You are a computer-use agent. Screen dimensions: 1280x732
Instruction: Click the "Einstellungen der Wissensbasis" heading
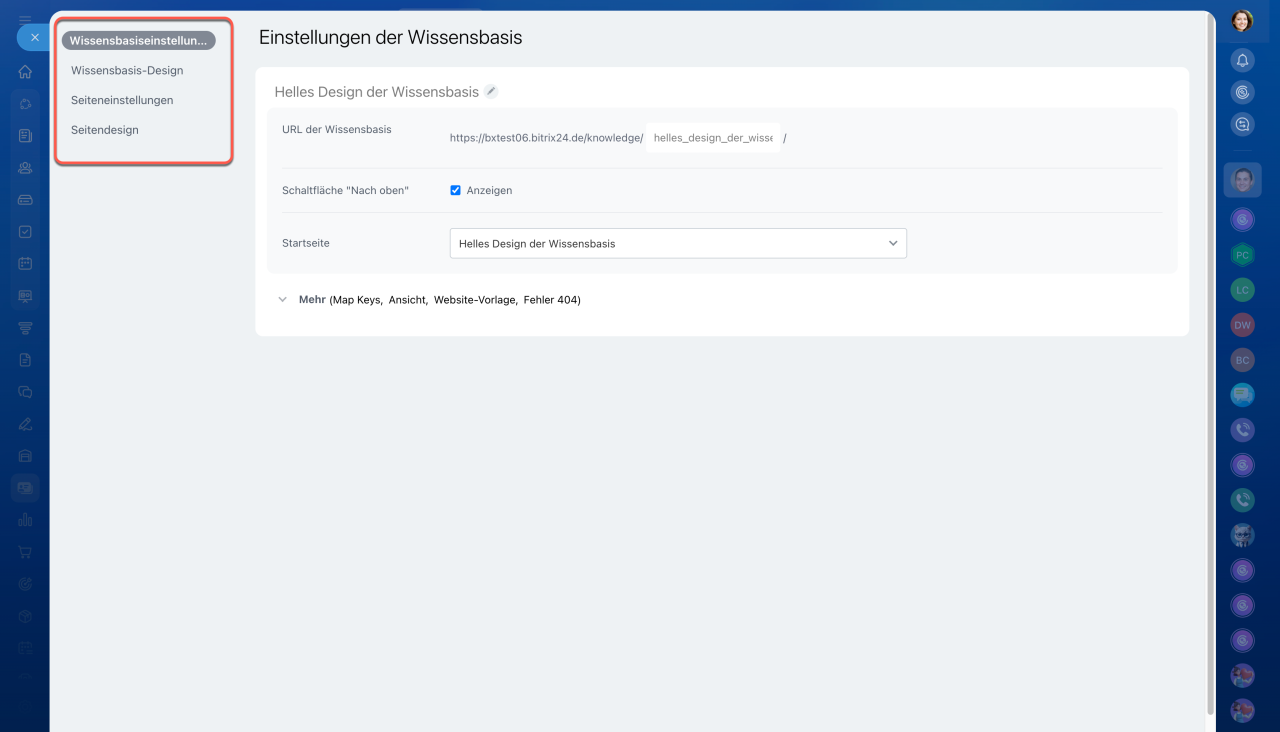[391, 38]
